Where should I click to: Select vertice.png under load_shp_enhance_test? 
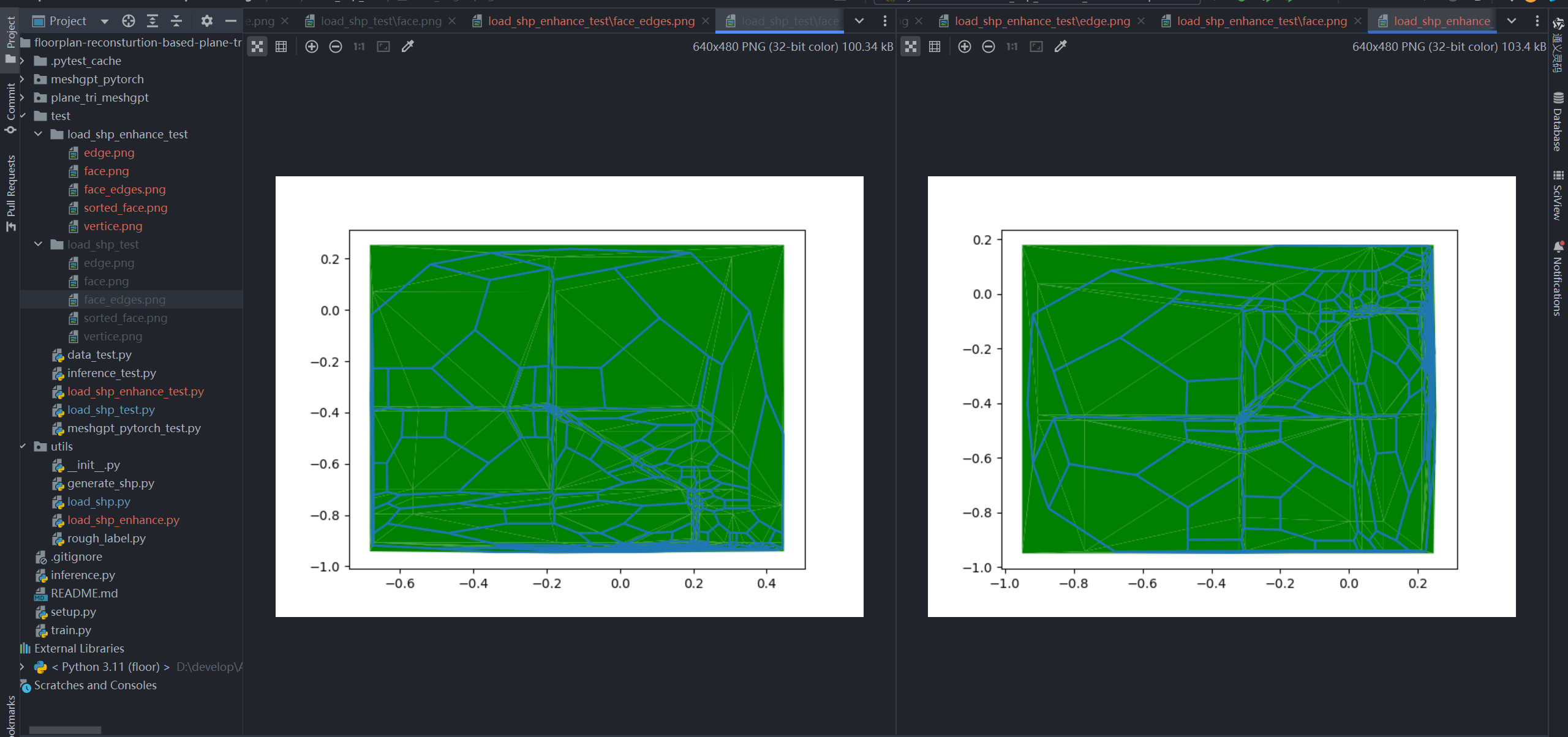[113, 226]
